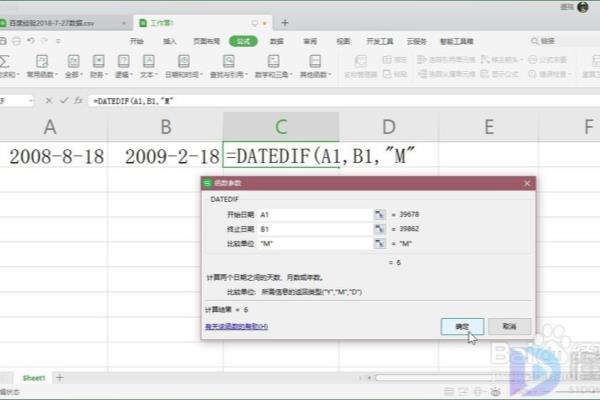
Task: Open the 日期和时间 date and time functions
Action: pos(184,66)
